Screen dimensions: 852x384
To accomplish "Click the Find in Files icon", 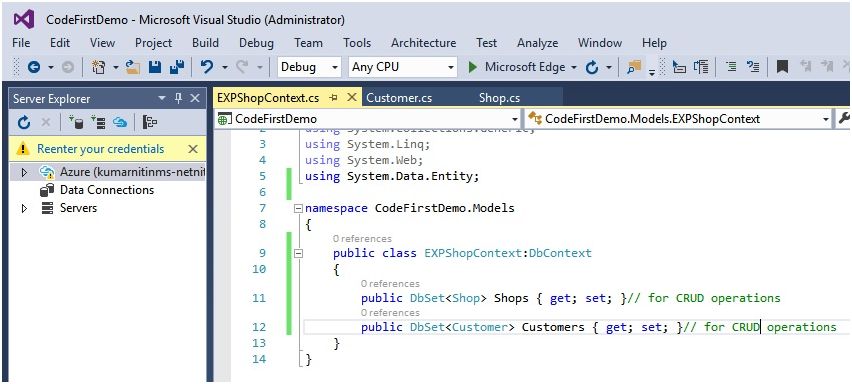I will pyautogui.click(x=634, y=67).
